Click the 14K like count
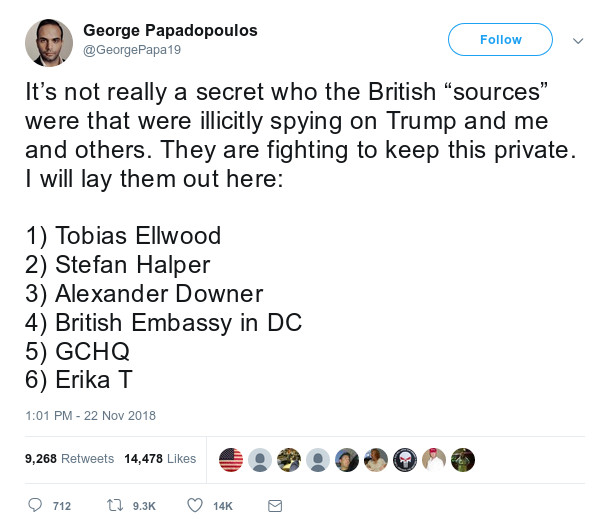Image resolution: width=610 pixels, height=519 pixels. tap(223, 506)
